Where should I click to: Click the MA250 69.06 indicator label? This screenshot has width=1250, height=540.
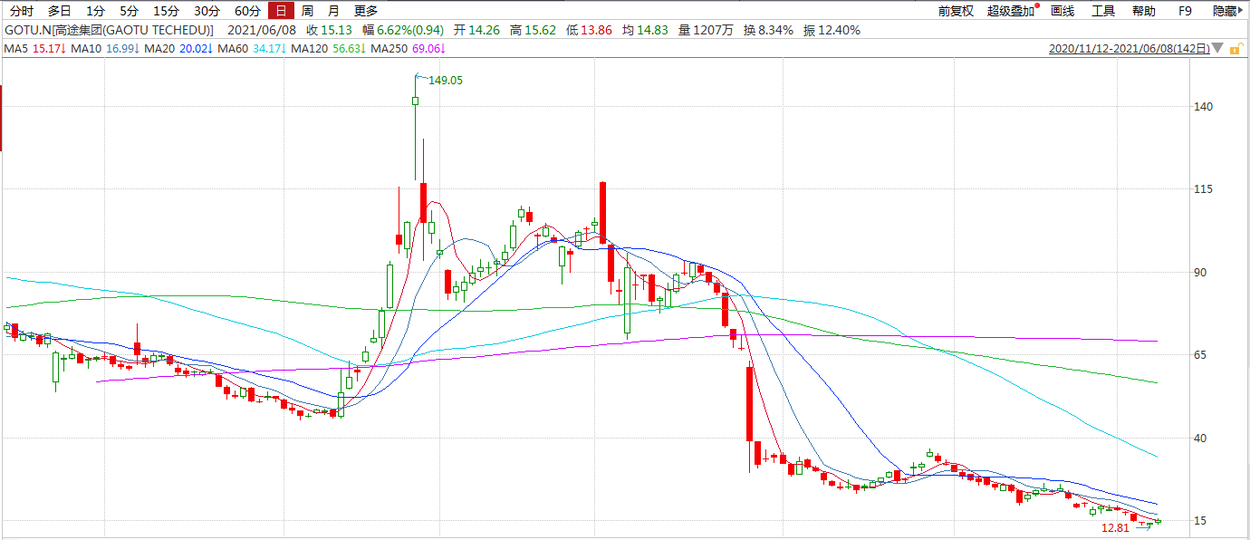tap(408, 48)
